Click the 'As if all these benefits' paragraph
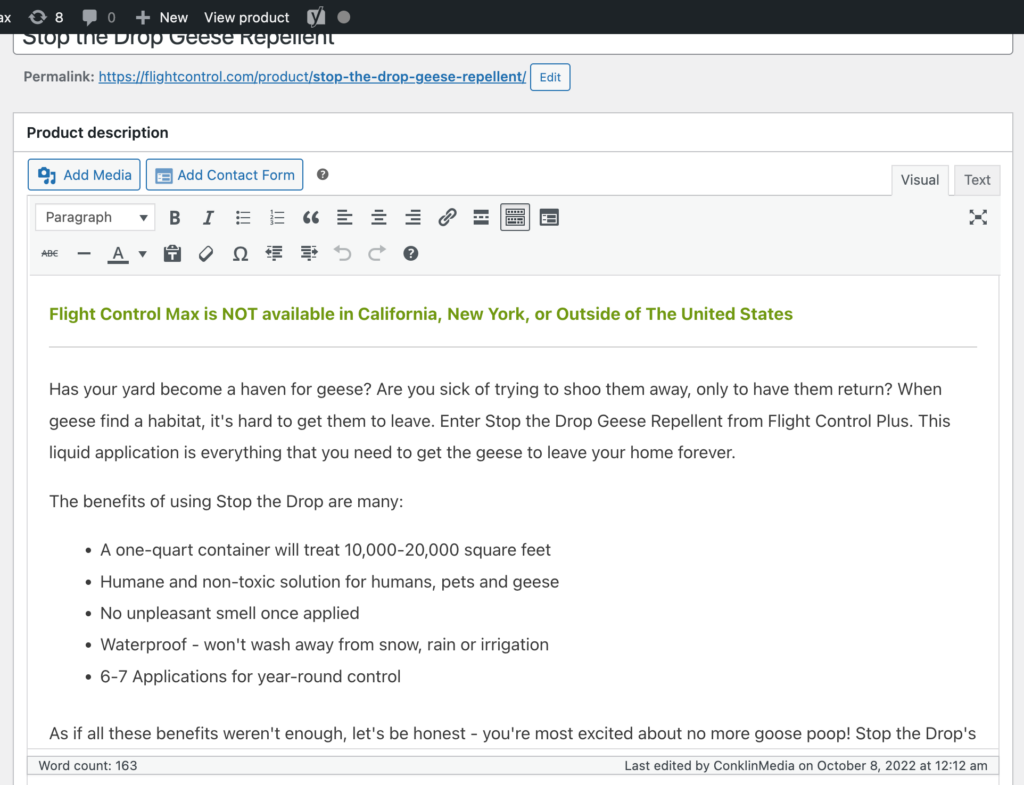Screen dimensions: 1024x785 [513, 733]
